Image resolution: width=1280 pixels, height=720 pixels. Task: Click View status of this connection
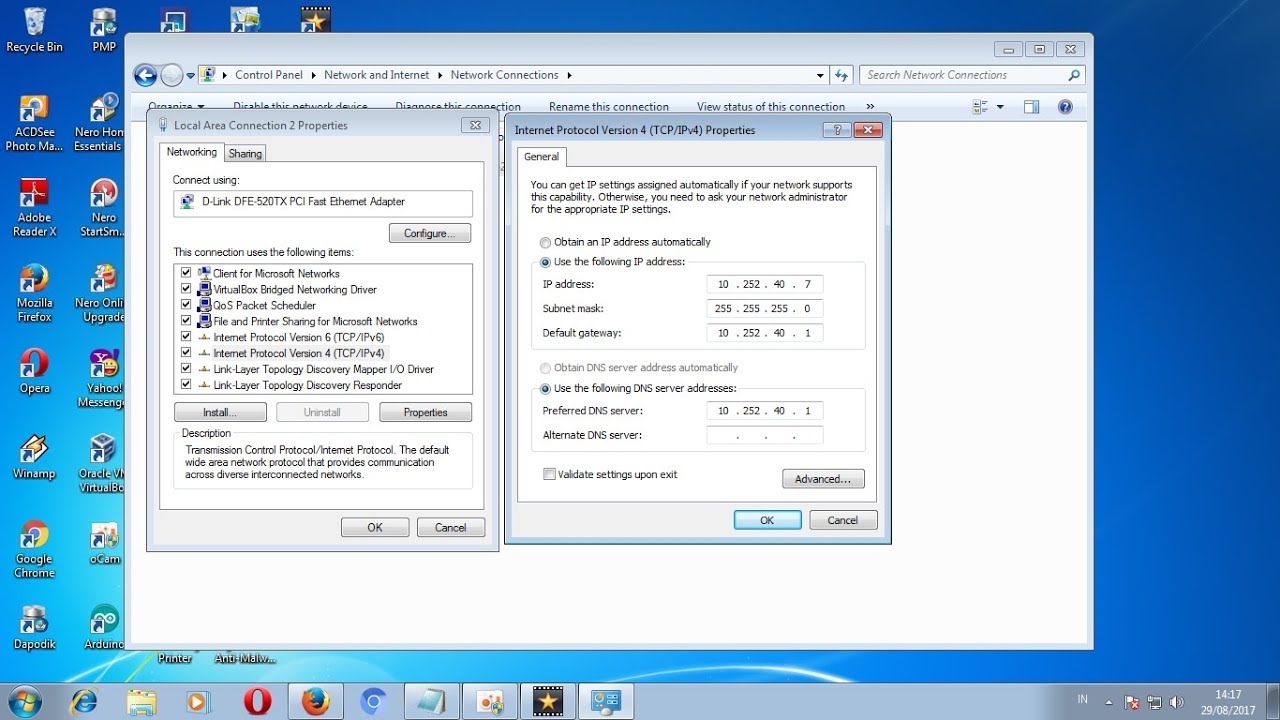(770, 107)
